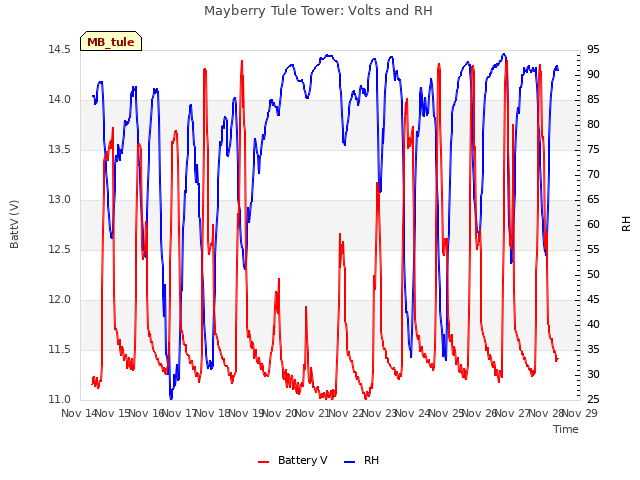Image resolution: width=640 pixels, height=480 pixels.
Task: Click the 80 tick on the RH axis
Action: pos(593,124)
